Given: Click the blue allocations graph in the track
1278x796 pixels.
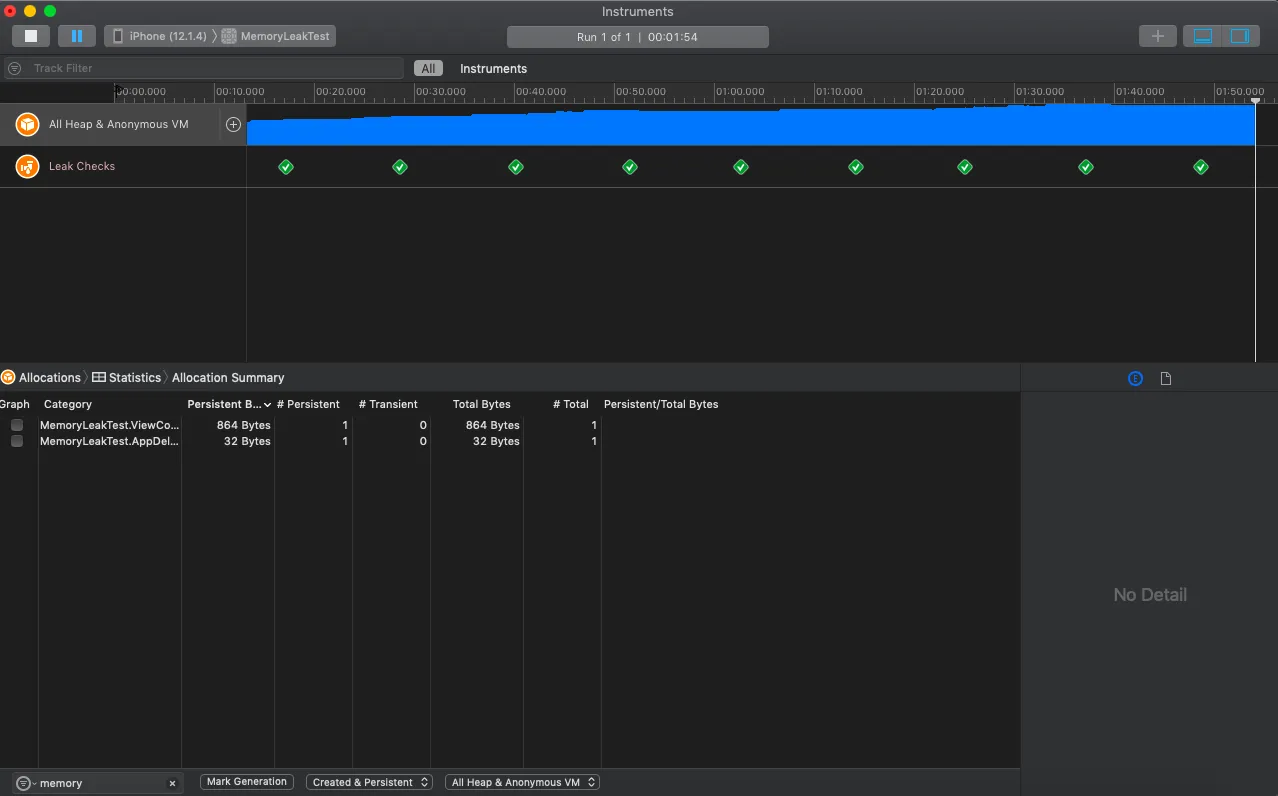Looking at the screenshot, I should pos(750,127).
